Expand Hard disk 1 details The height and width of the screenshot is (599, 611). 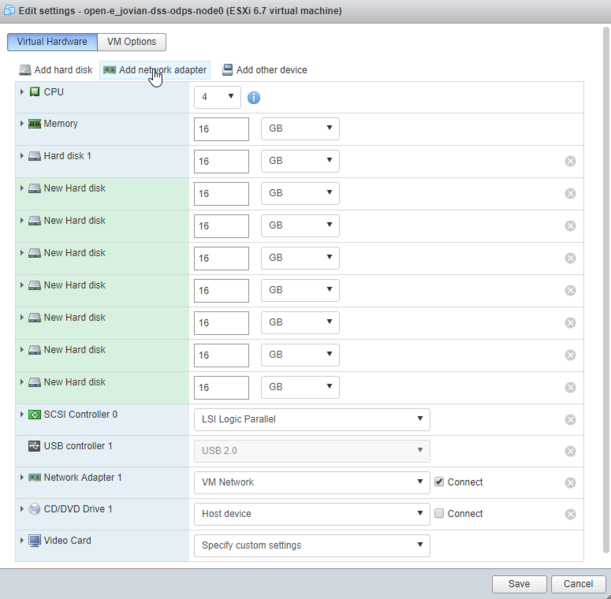click(x=22, y=156)
